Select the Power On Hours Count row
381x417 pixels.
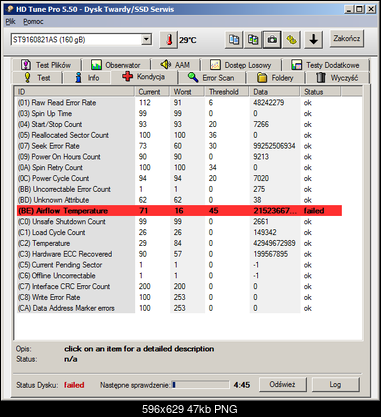pyautogui.click(x=179, y=157)
